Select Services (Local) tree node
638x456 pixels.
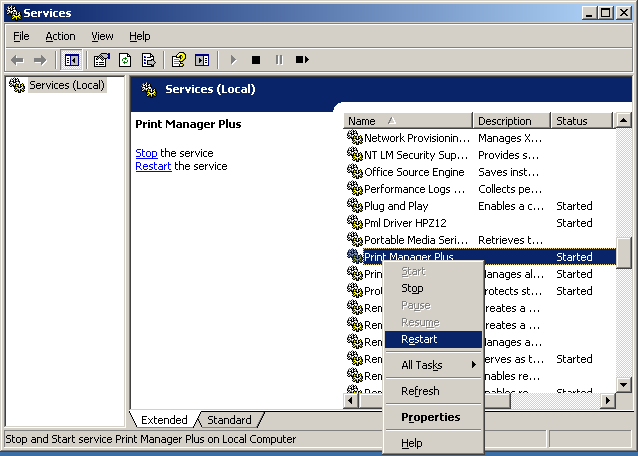click(x=66, y=85)
